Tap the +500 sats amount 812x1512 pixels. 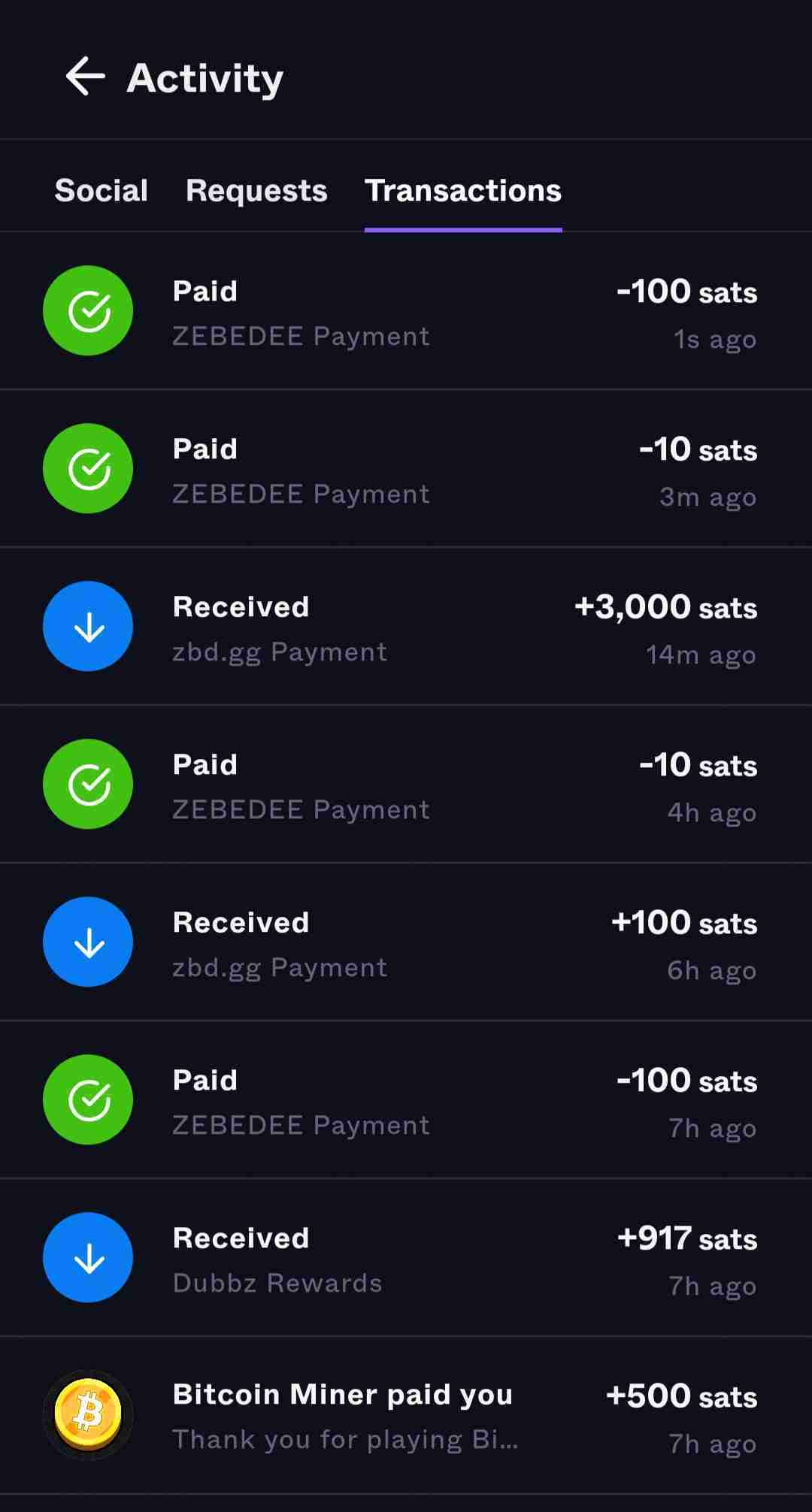[x=681, y=1396]
